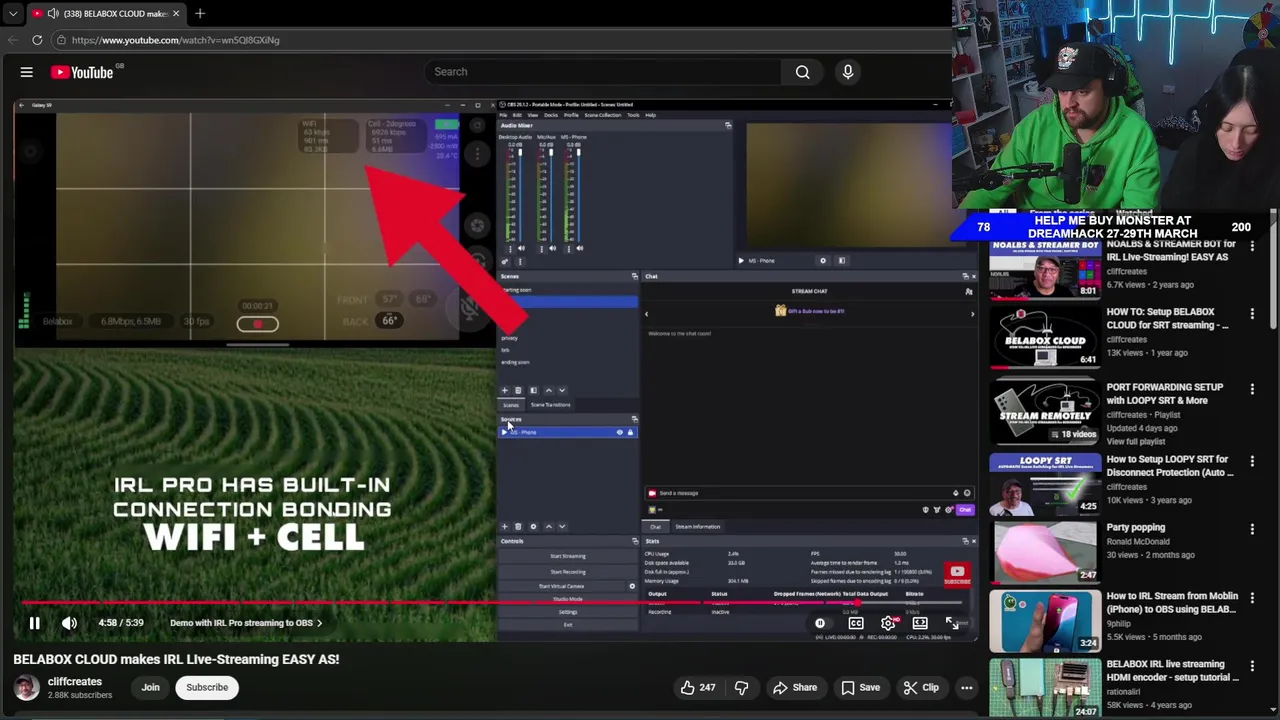1280x720 pixels.
Task: Open the new tab plus button
Action: 200,13
